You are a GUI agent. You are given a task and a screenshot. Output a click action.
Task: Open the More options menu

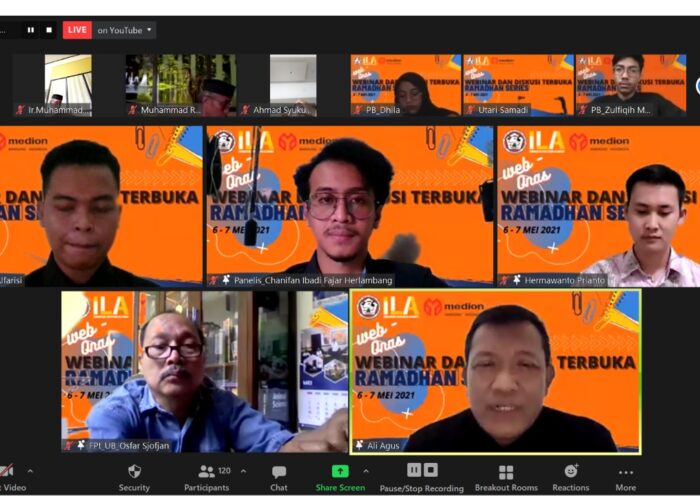tap(625, 475)
